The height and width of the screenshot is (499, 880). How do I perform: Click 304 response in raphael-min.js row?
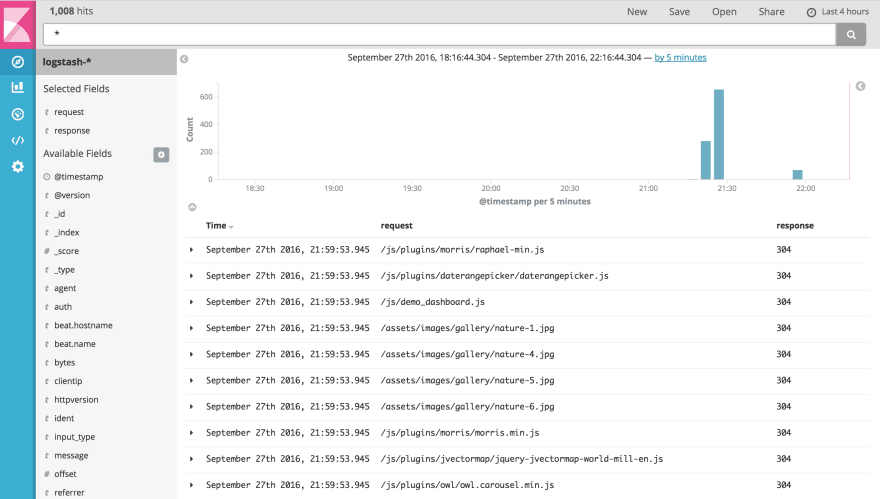pos(783,250)
